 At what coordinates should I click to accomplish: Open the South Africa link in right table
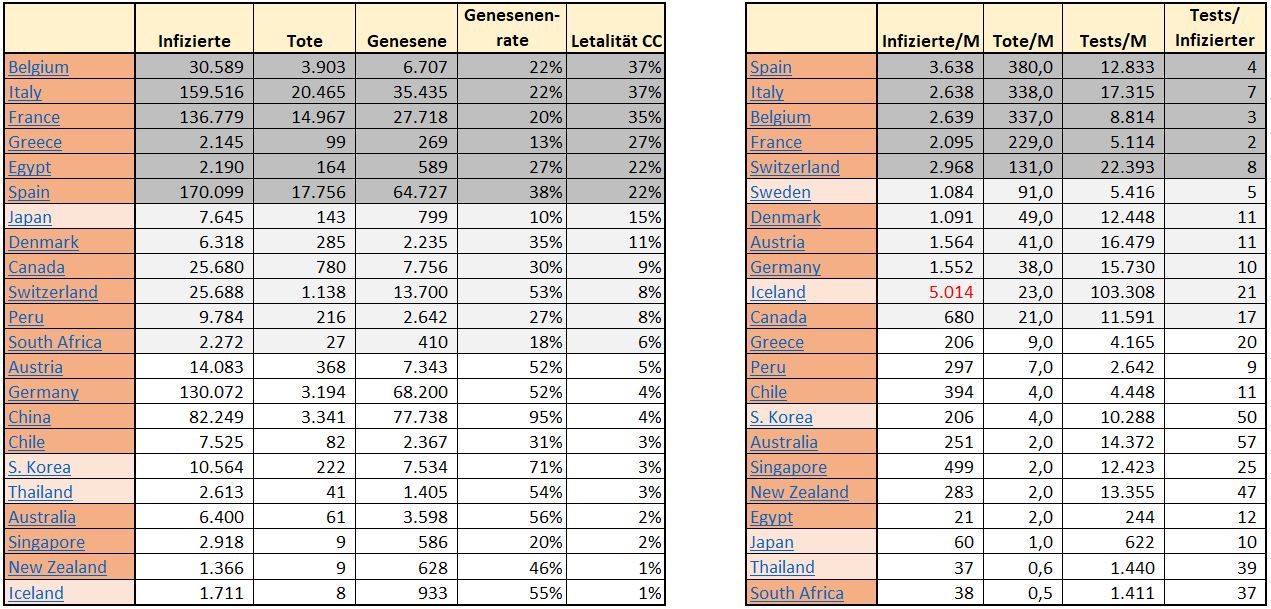coord(797,593)
